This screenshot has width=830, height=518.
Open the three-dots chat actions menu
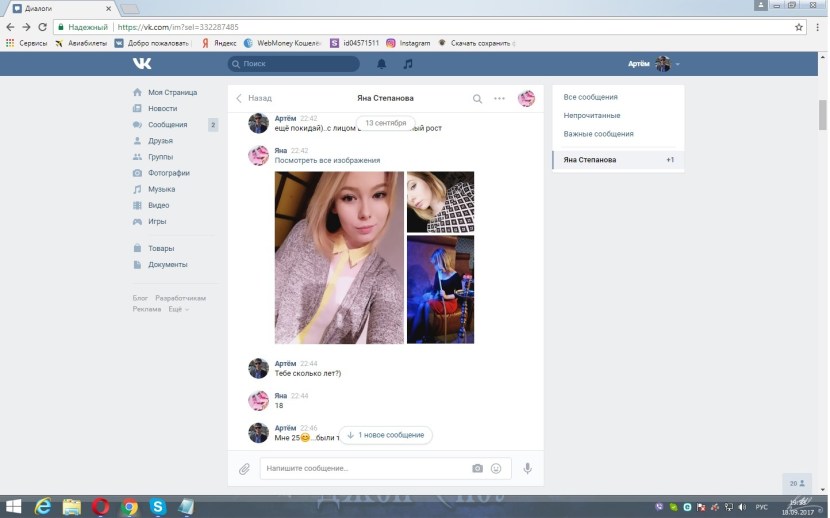[499, 99]
